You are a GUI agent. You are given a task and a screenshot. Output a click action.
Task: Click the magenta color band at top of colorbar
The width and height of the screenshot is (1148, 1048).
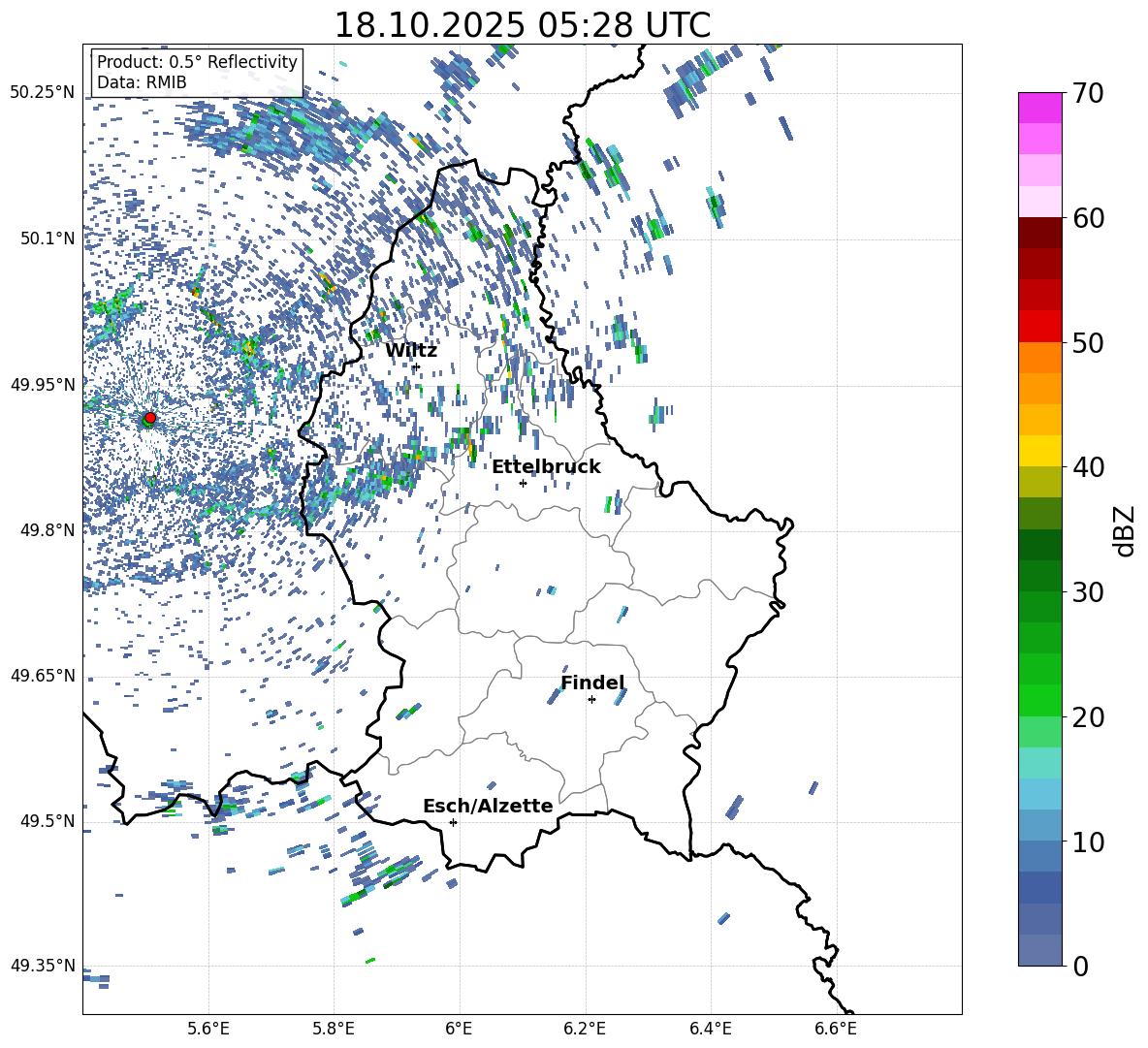tap(1040, 109)
